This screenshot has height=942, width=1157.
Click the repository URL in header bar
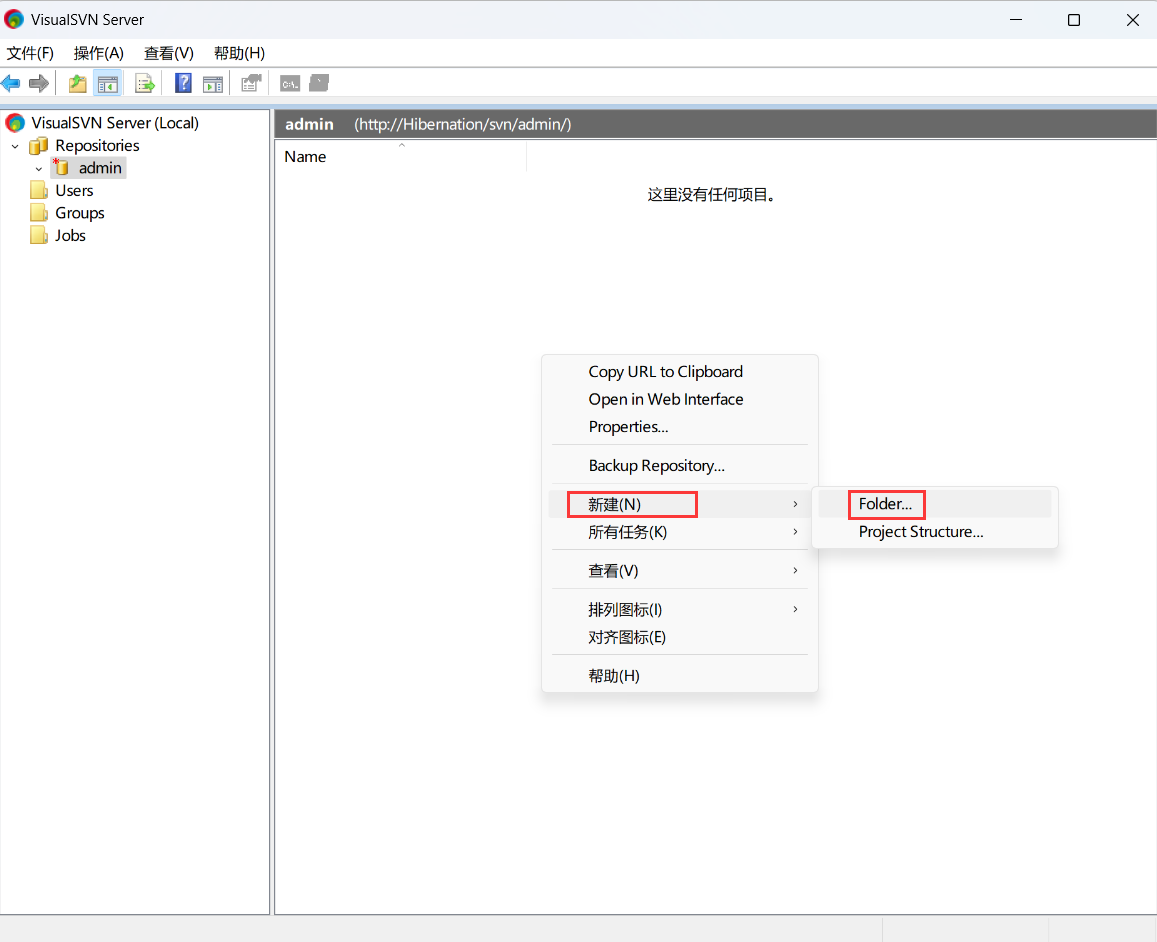tap(463, 124)
